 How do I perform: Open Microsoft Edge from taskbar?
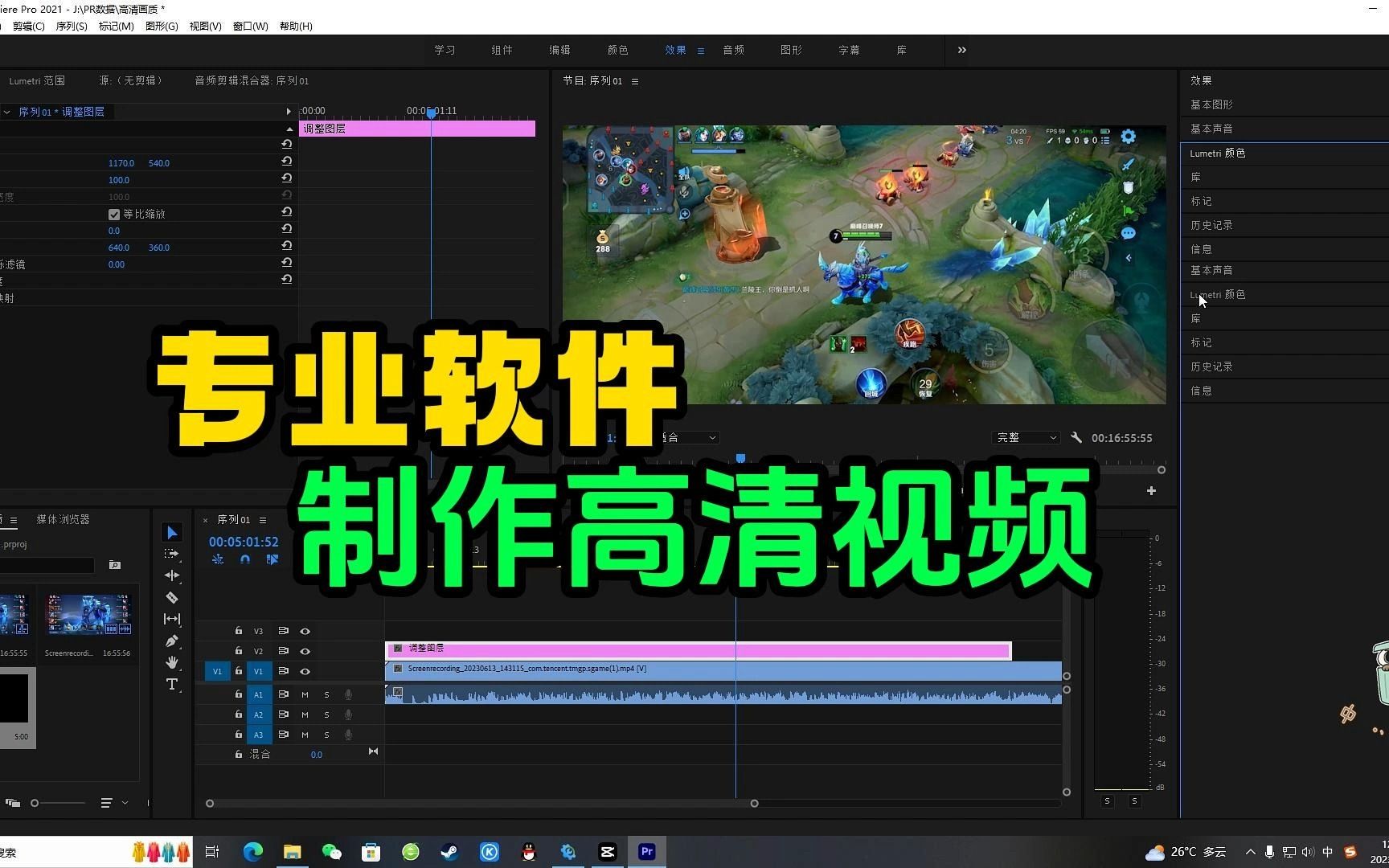pyautogui.click(x=252, y=852)
